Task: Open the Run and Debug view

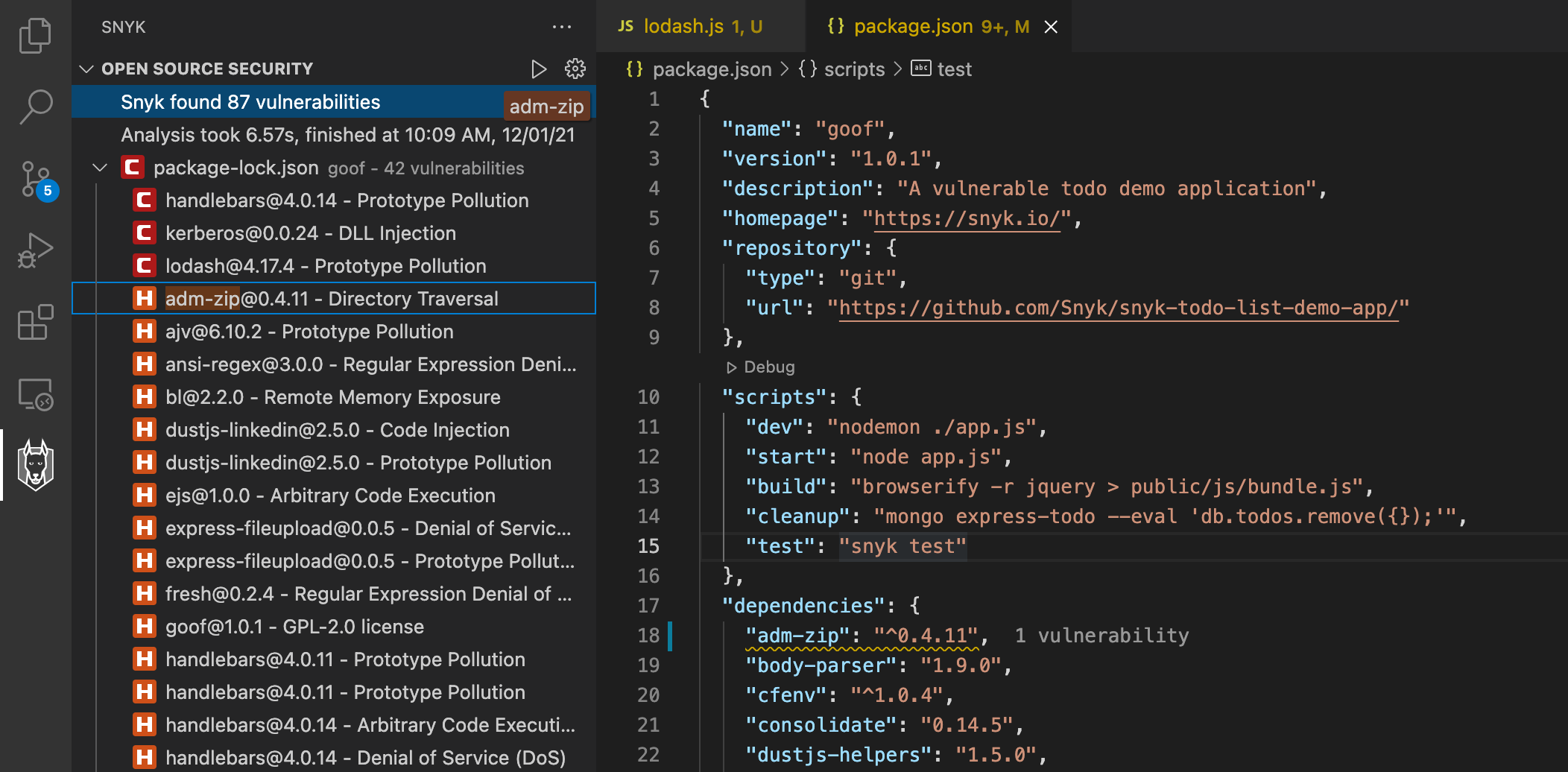Action: click(x=35, y=250)
